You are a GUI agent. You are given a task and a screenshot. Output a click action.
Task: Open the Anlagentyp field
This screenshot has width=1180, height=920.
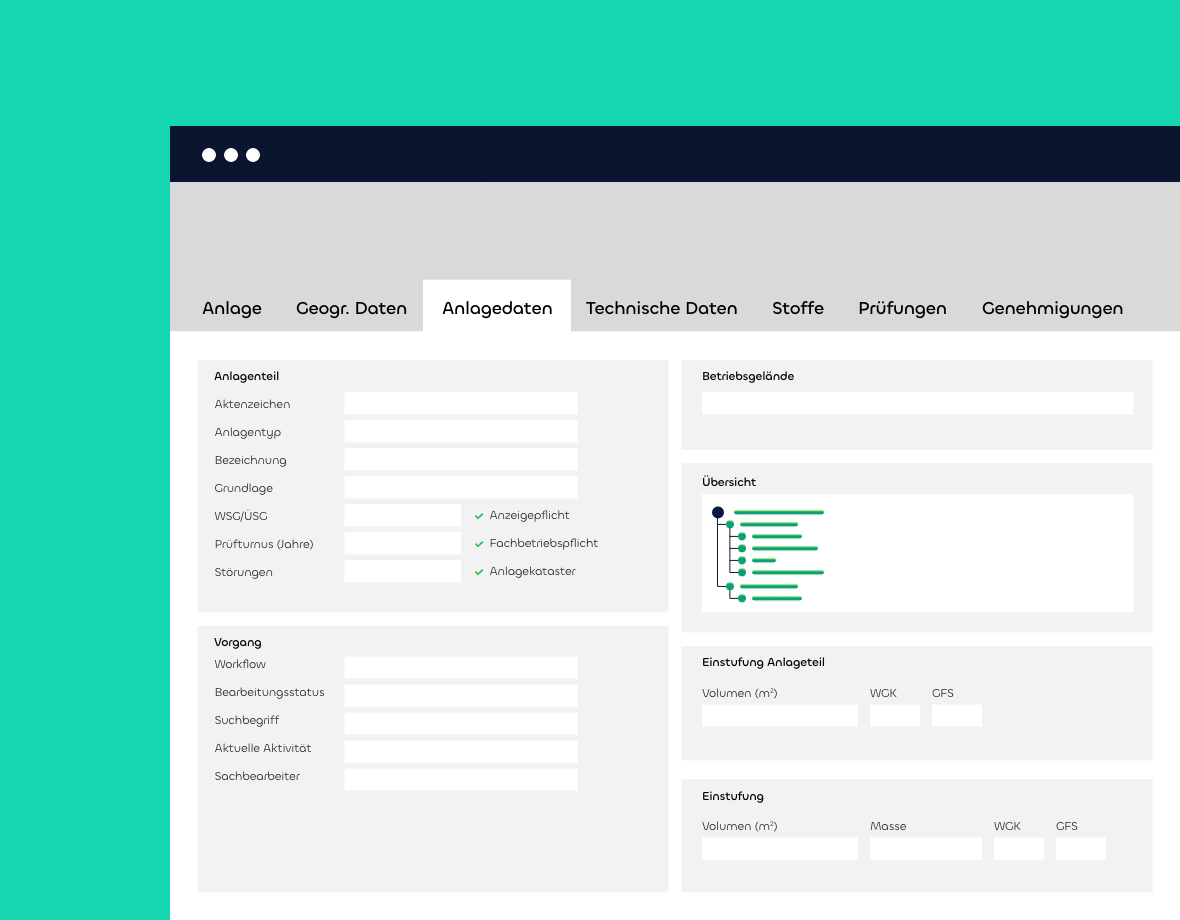click(460, 431)
